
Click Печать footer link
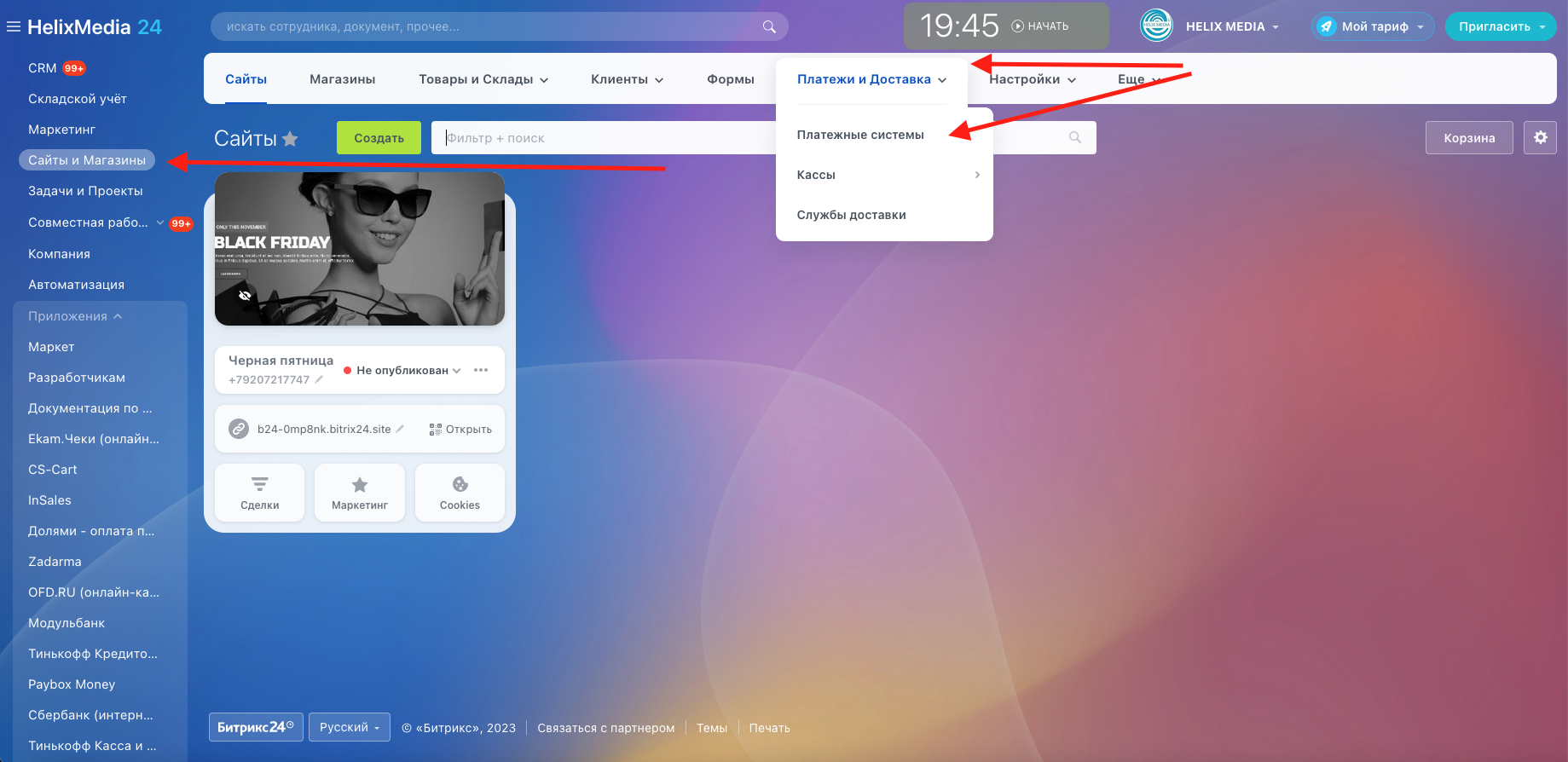pos(769,728)
